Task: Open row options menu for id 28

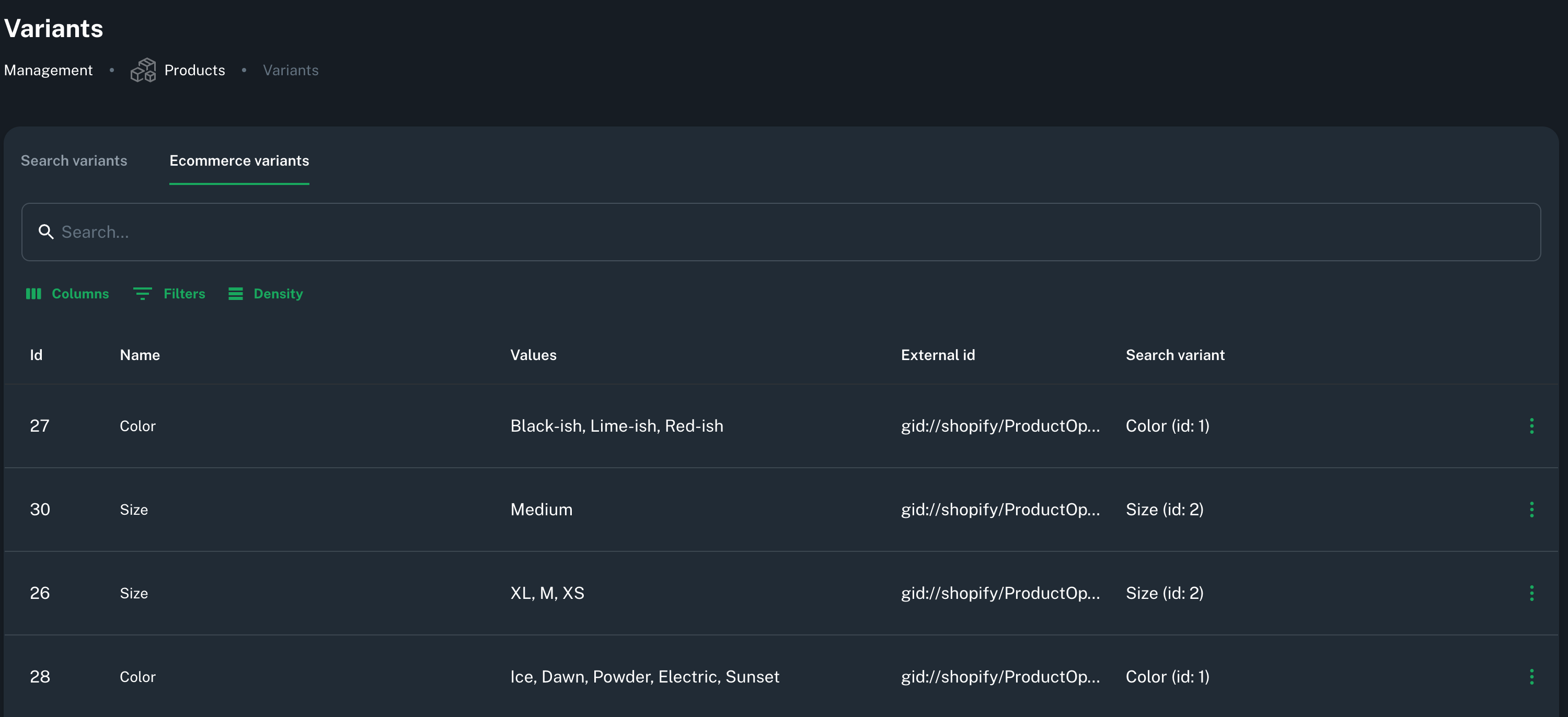Action: (1531, 677)
